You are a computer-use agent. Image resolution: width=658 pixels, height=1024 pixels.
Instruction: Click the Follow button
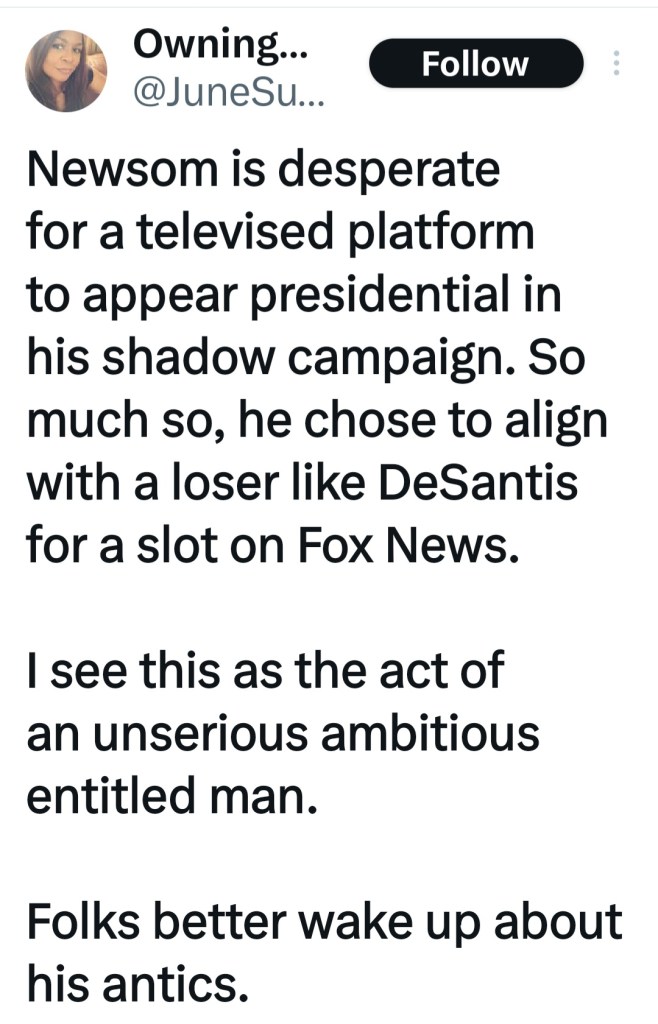tap(475, 64)
